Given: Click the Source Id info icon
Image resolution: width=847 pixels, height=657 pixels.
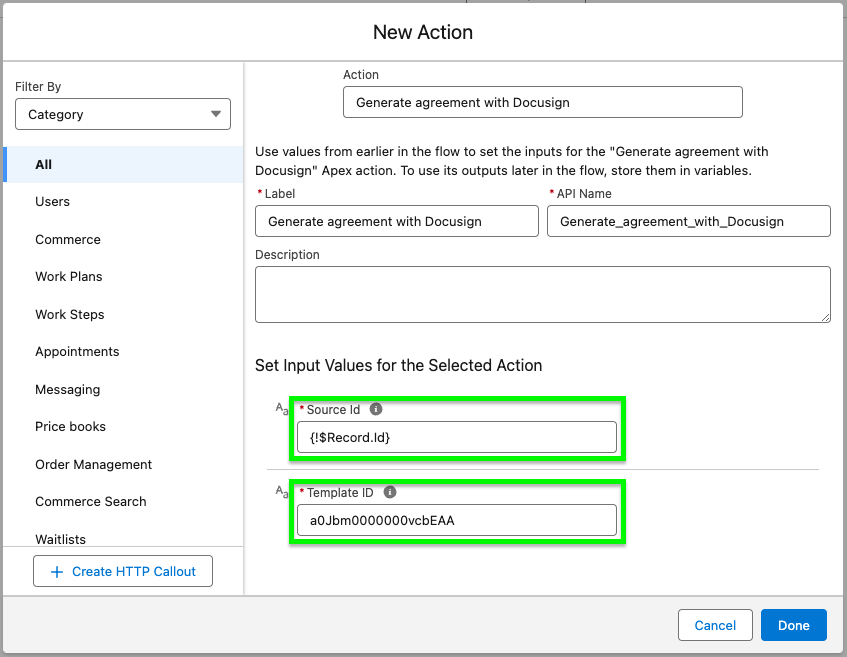Looking at the screenshot, I should [x=376, y=410].
